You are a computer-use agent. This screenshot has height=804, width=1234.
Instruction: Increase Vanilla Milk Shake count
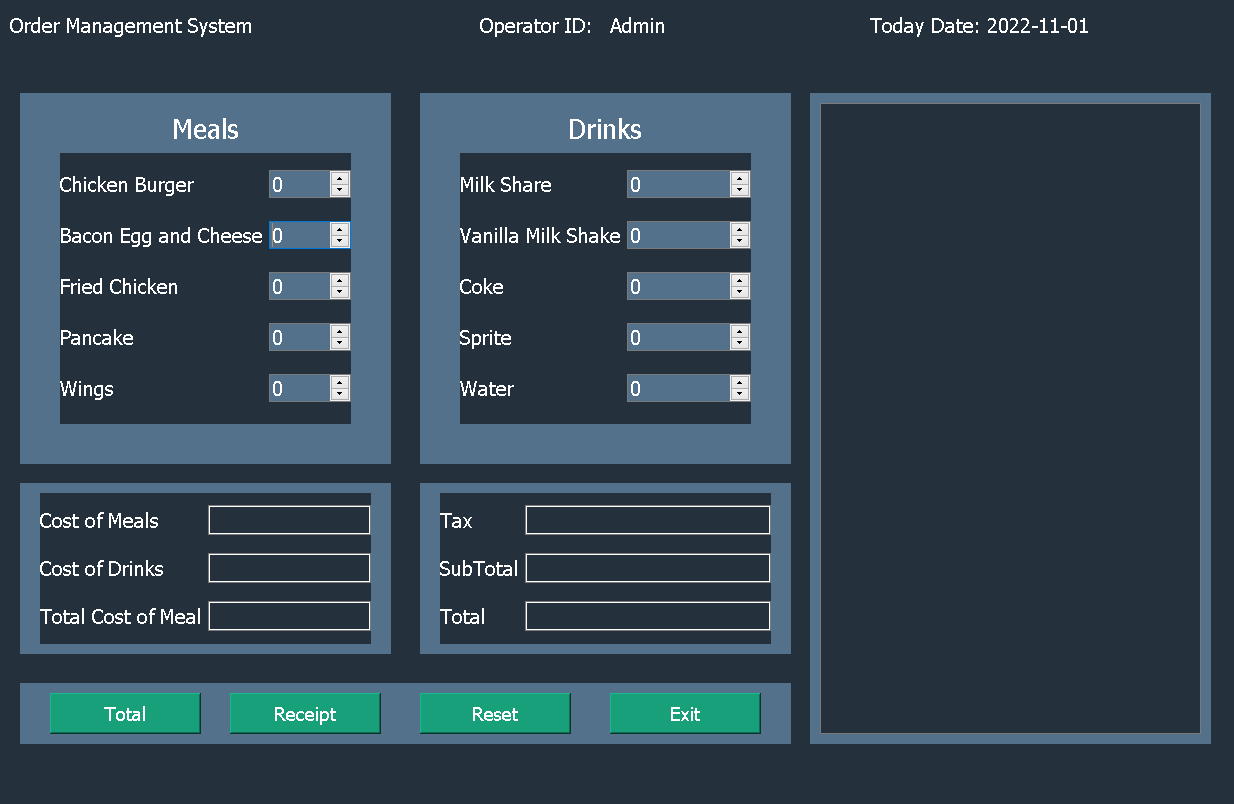click(739, 230)
